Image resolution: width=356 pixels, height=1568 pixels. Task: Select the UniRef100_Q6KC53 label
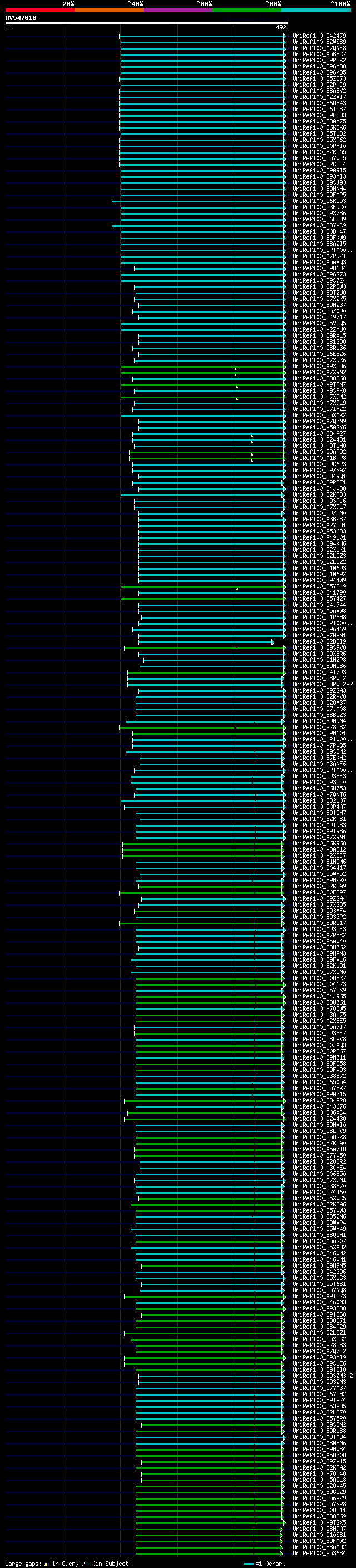[319, 201]
